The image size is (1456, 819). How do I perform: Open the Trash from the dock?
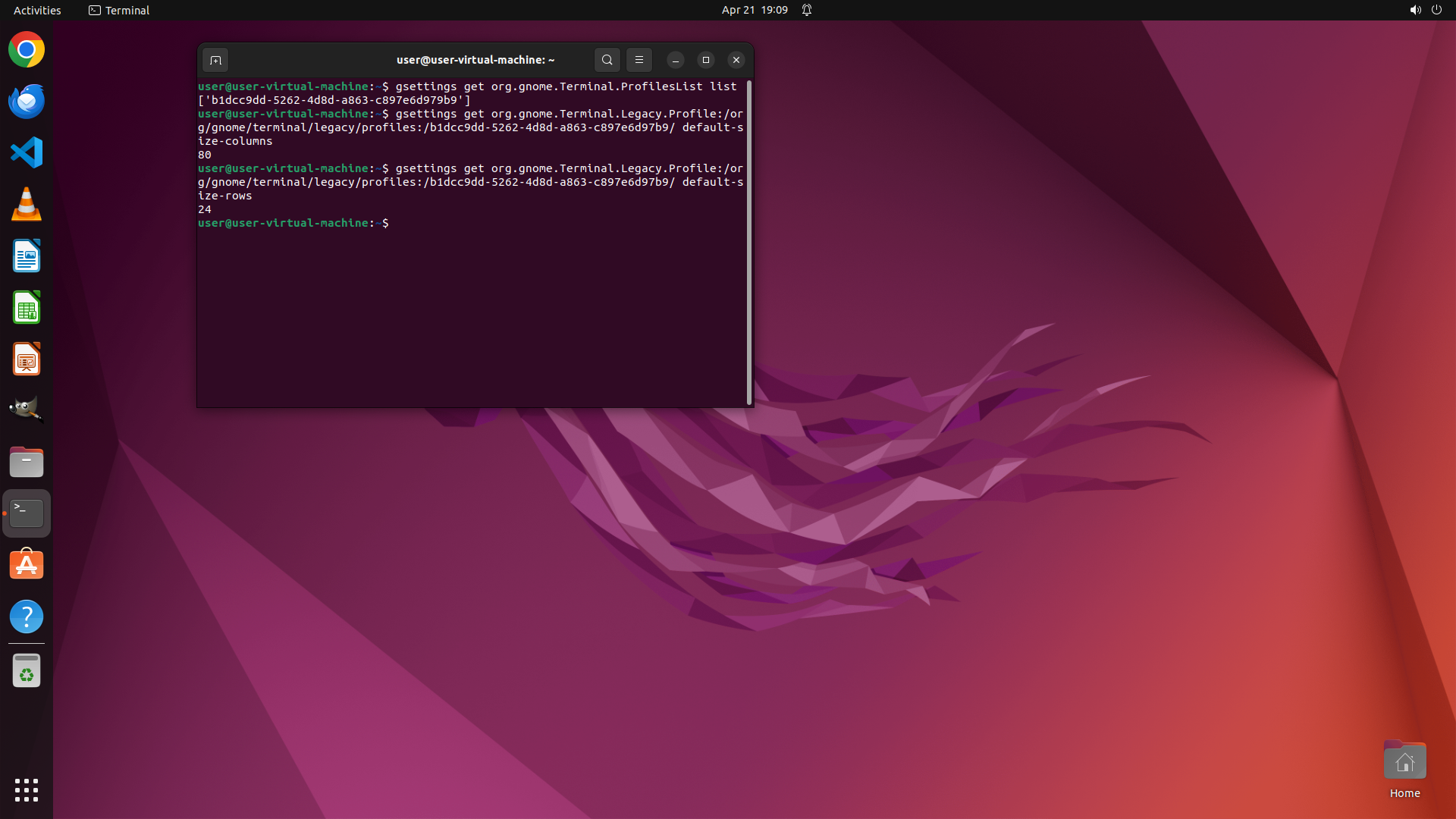point(27,671)
